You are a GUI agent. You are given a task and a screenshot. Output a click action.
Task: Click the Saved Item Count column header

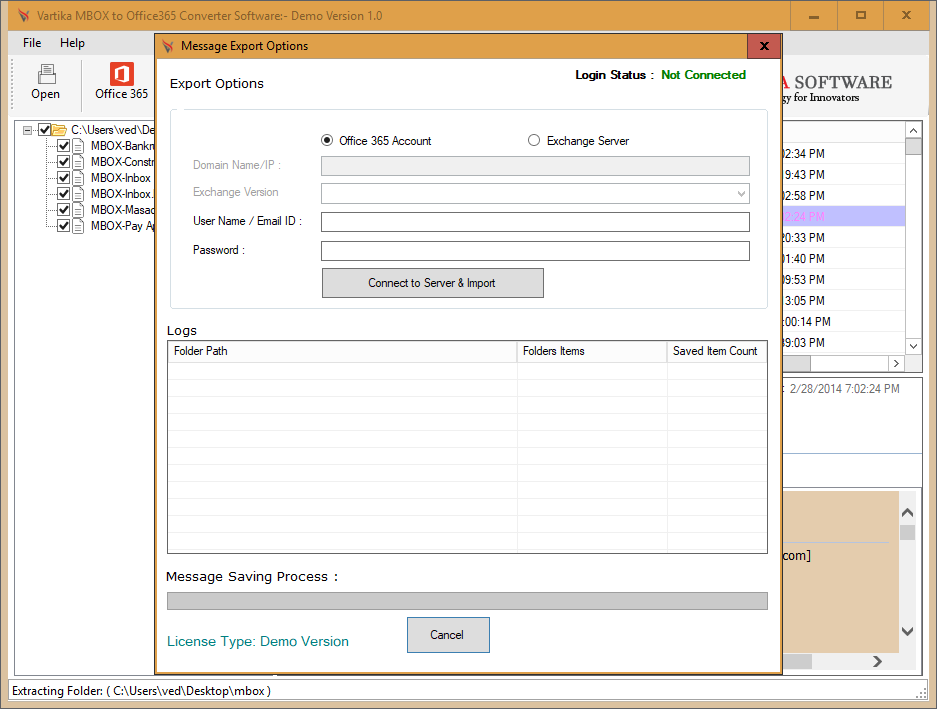click(x=716, y=352)
